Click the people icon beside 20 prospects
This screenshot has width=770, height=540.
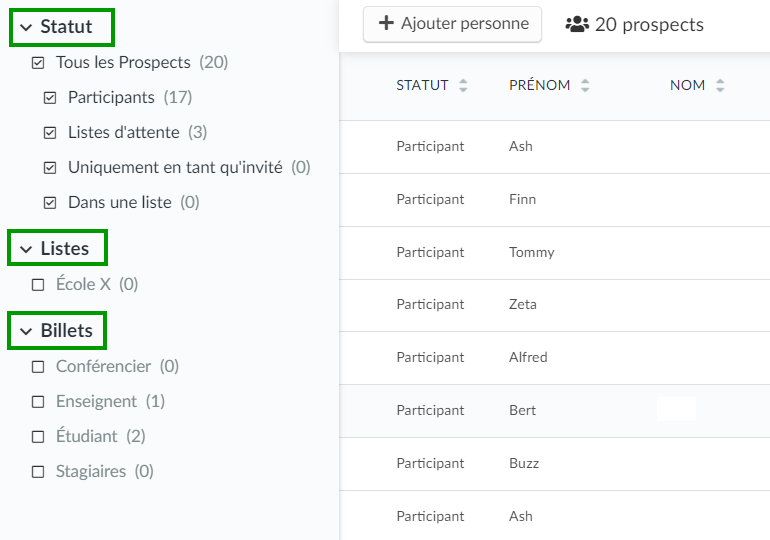click(x=577, y=24)
